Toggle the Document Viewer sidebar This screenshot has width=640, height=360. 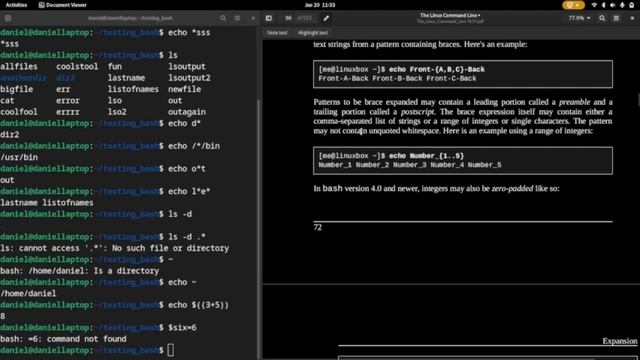[269, 18]
